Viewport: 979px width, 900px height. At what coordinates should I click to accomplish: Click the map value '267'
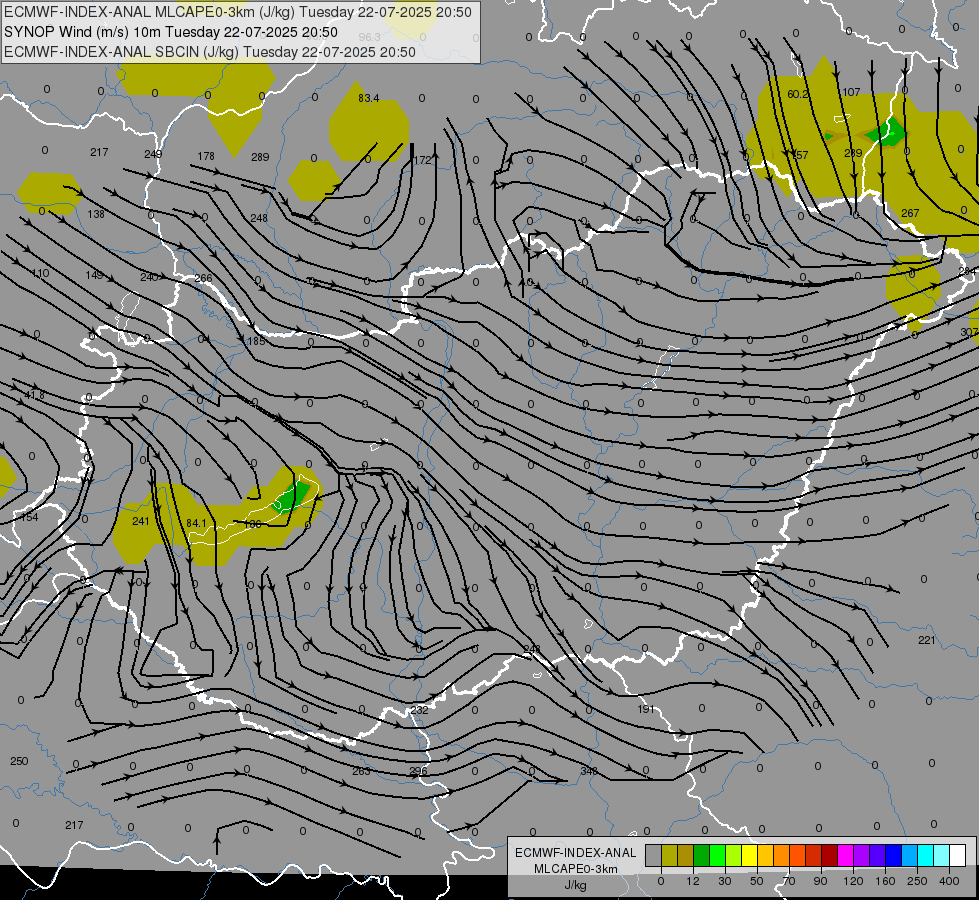pos(910,214)
